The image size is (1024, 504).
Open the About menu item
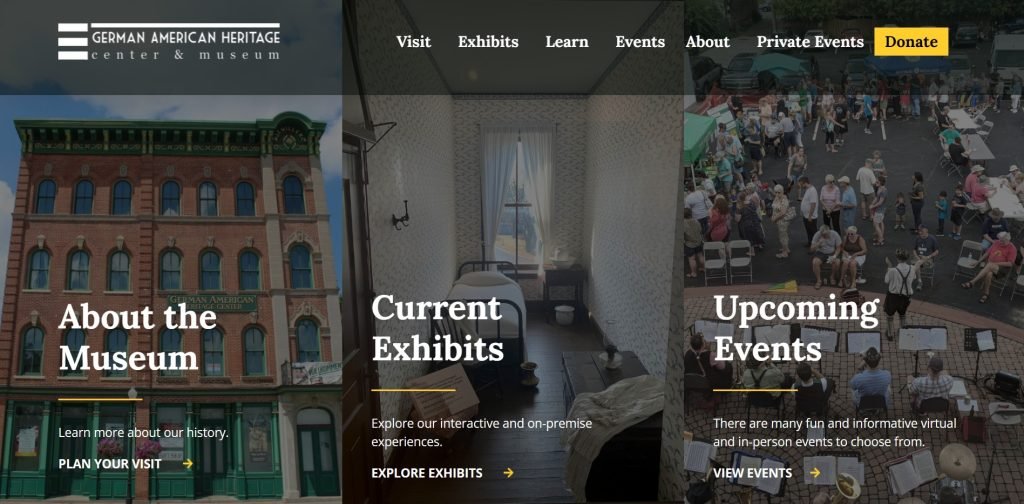point(707,42)
